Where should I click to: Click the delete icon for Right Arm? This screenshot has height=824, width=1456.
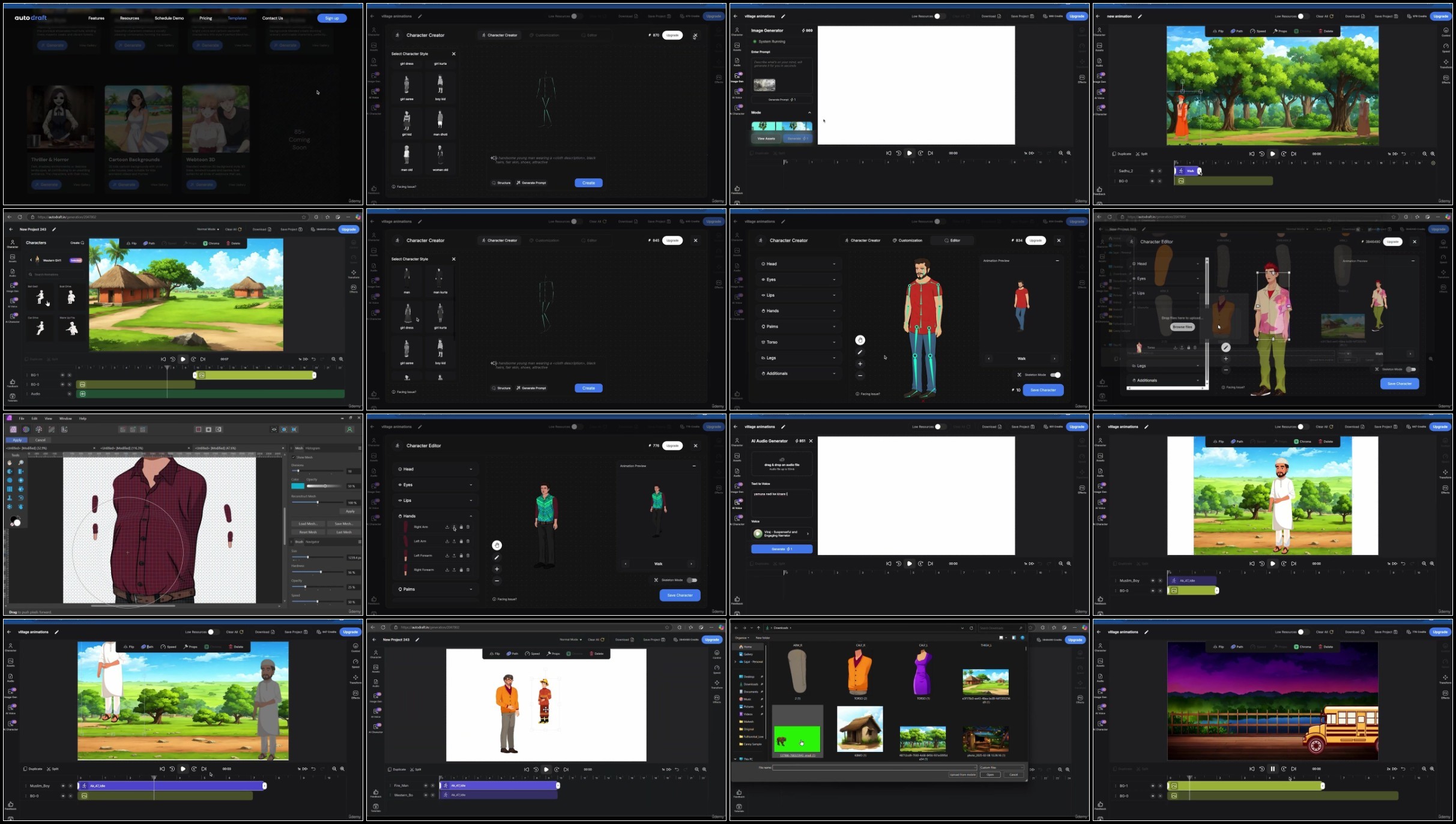coord(468,527)
